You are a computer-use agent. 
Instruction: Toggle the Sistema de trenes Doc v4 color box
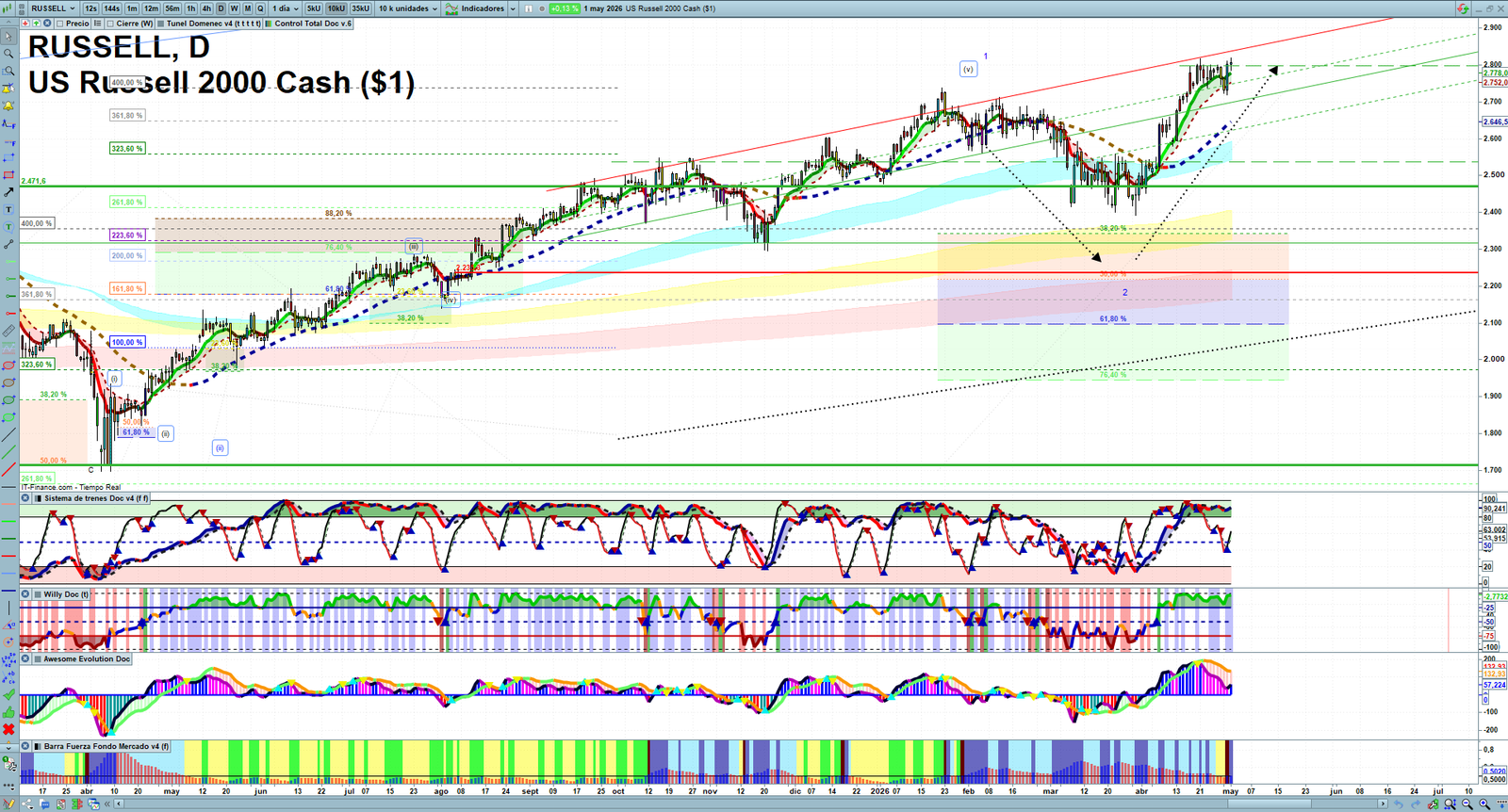click(x=38, y=498)
